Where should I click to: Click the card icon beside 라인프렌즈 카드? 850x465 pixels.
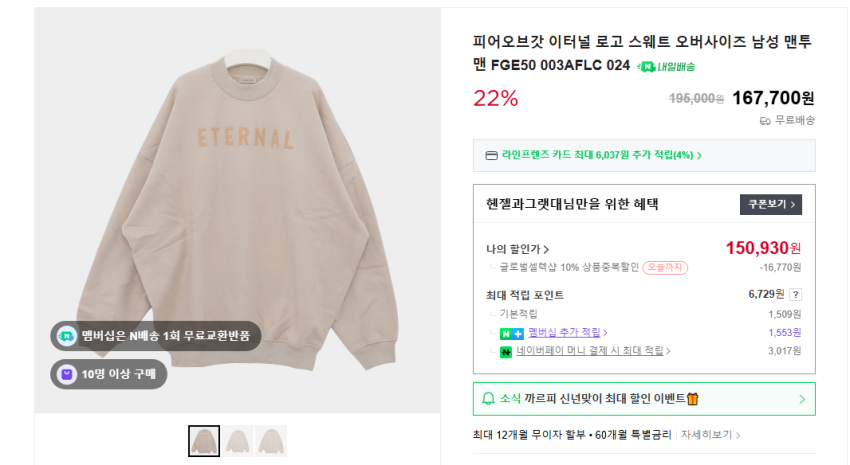(491, 155)
